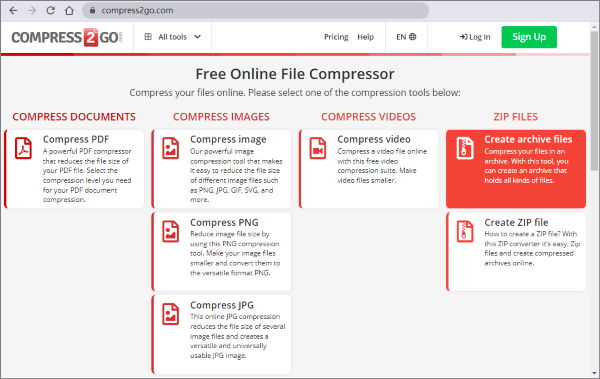Click the PDF file icon
The image size is (600, 379).
pos(23,148)
